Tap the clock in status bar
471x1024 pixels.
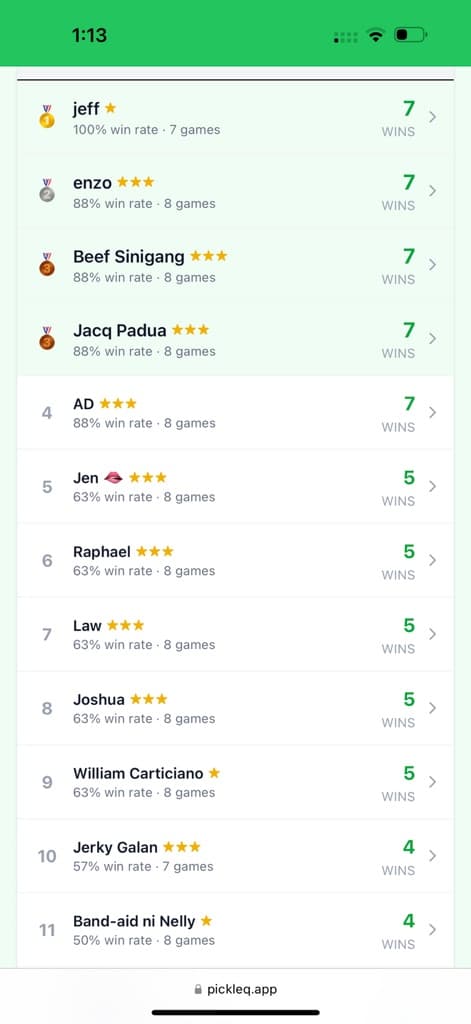89,35
